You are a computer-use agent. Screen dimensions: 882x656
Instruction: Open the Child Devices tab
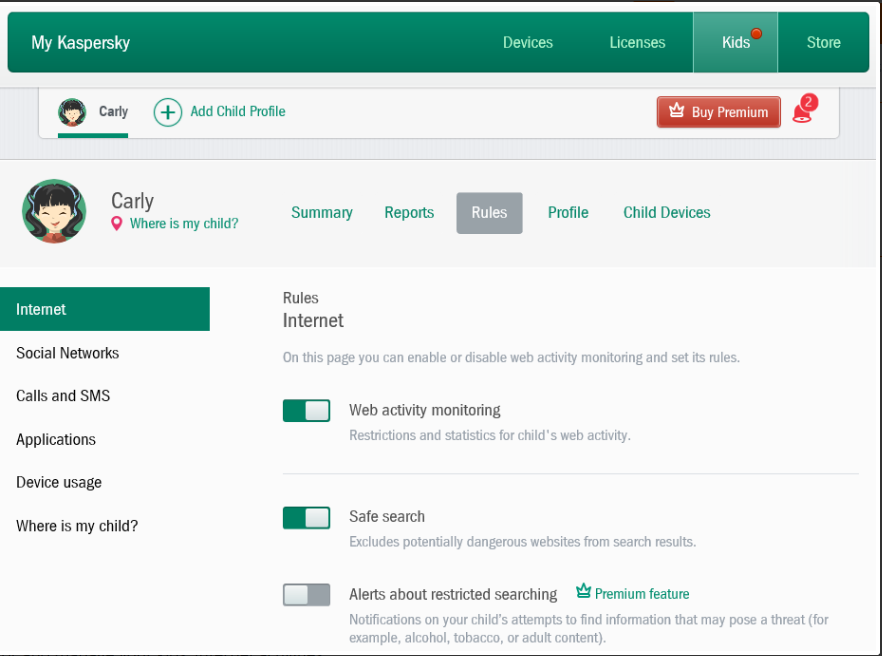point(667,213)
